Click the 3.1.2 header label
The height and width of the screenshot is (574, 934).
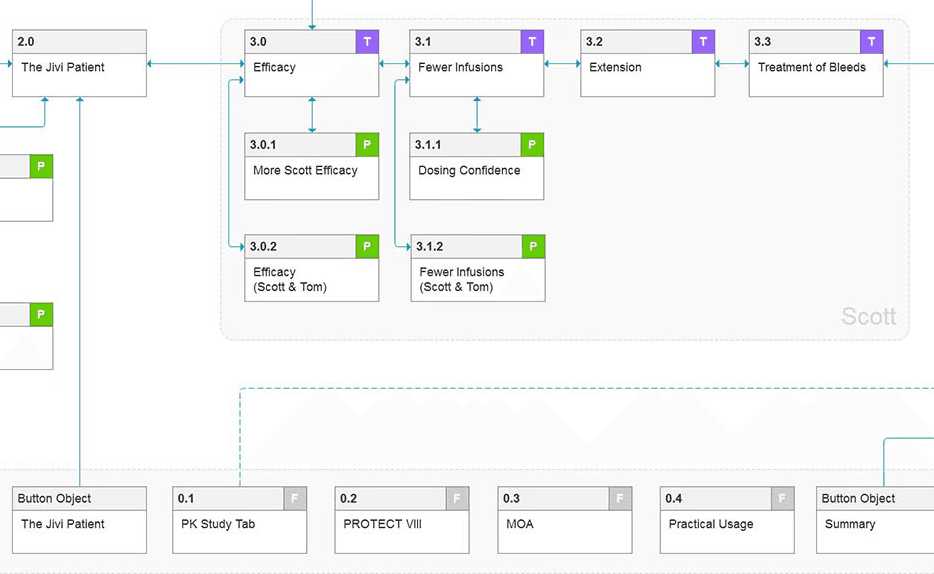tap(429, 247)
